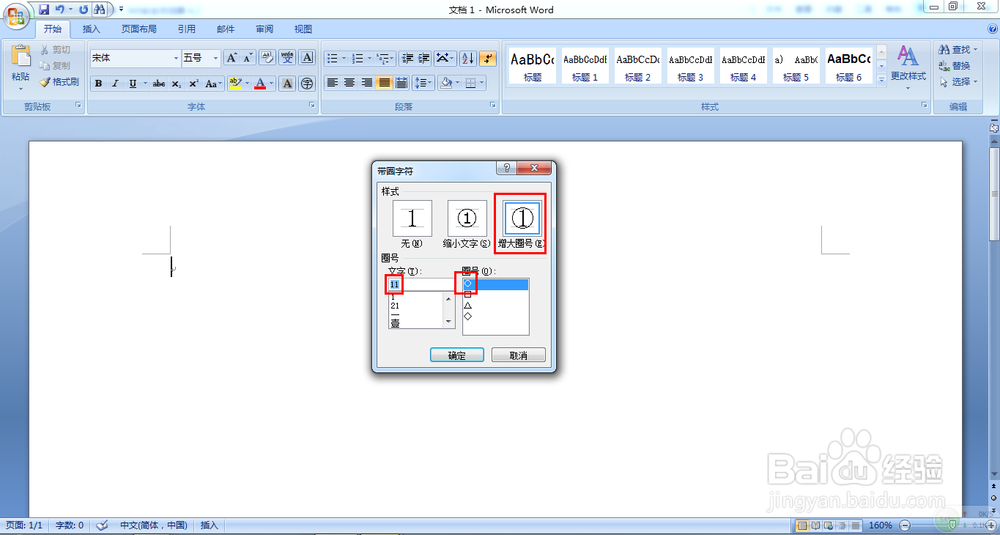Select the Format Painter brush
The width and height of the screenshot is (1000, 535).
click(x=59, y=82)
